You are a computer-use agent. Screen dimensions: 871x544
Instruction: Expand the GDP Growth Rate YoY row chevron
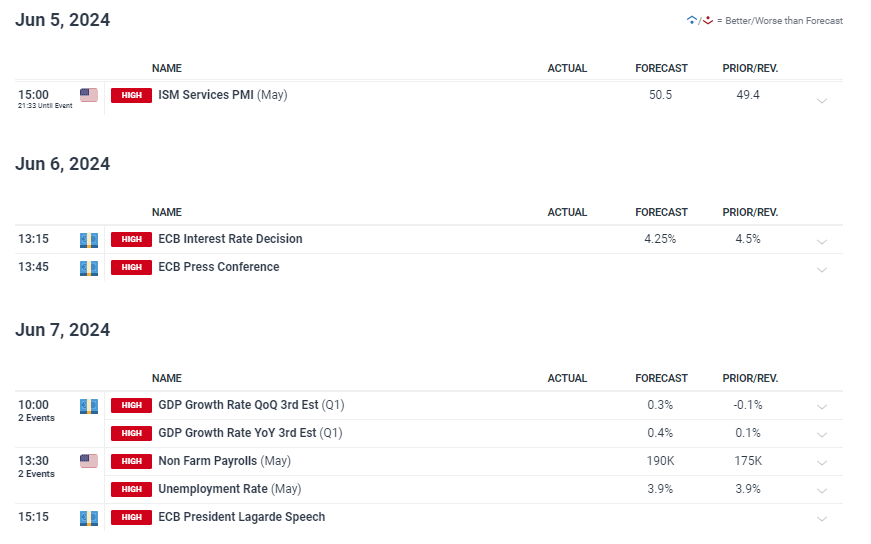click(x=822, y=435)
